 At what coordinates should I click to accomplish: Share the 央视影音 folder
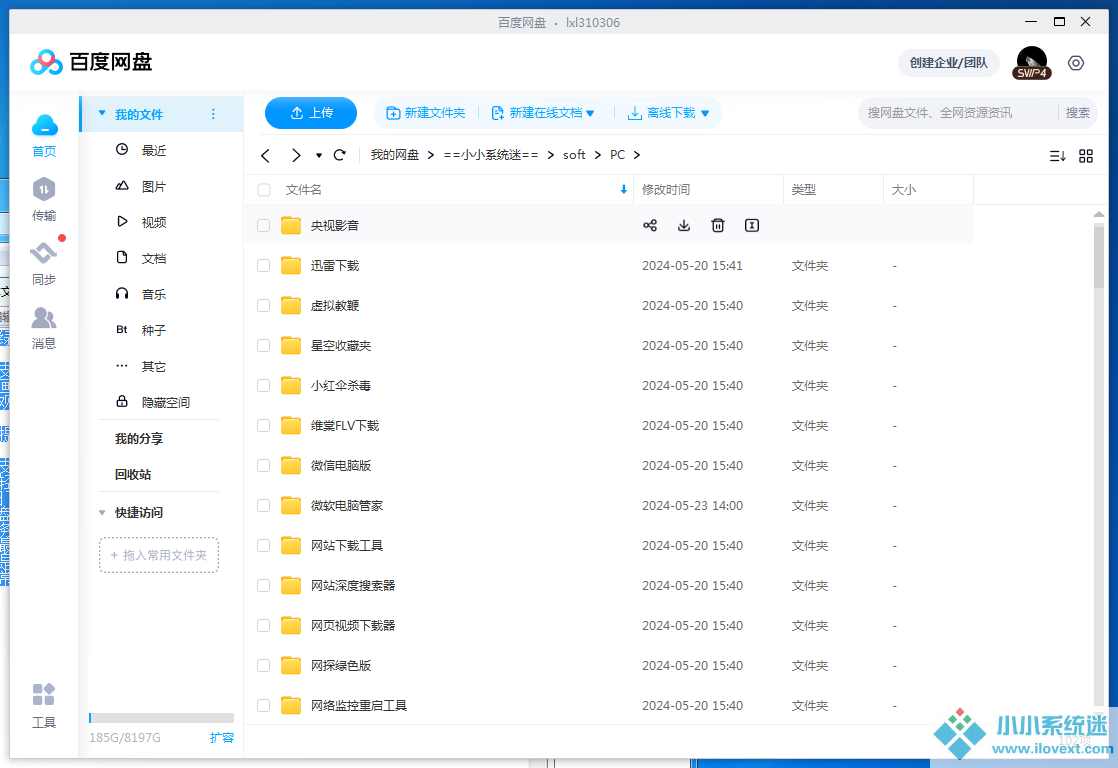click(x=650, y=225)
